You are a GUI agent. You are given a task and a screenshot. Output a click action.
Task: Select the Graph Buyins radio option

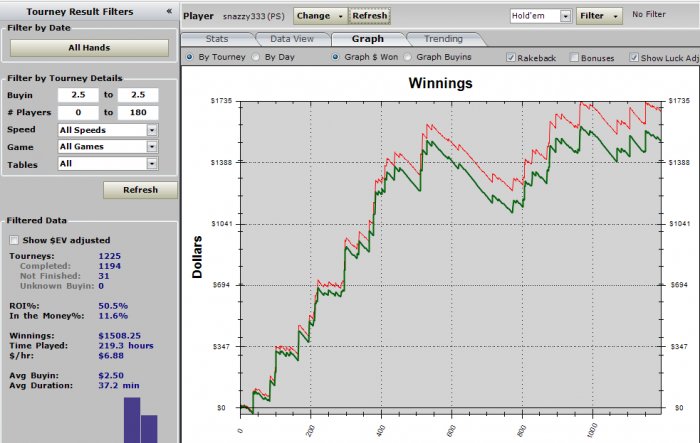tap(408, 57)
